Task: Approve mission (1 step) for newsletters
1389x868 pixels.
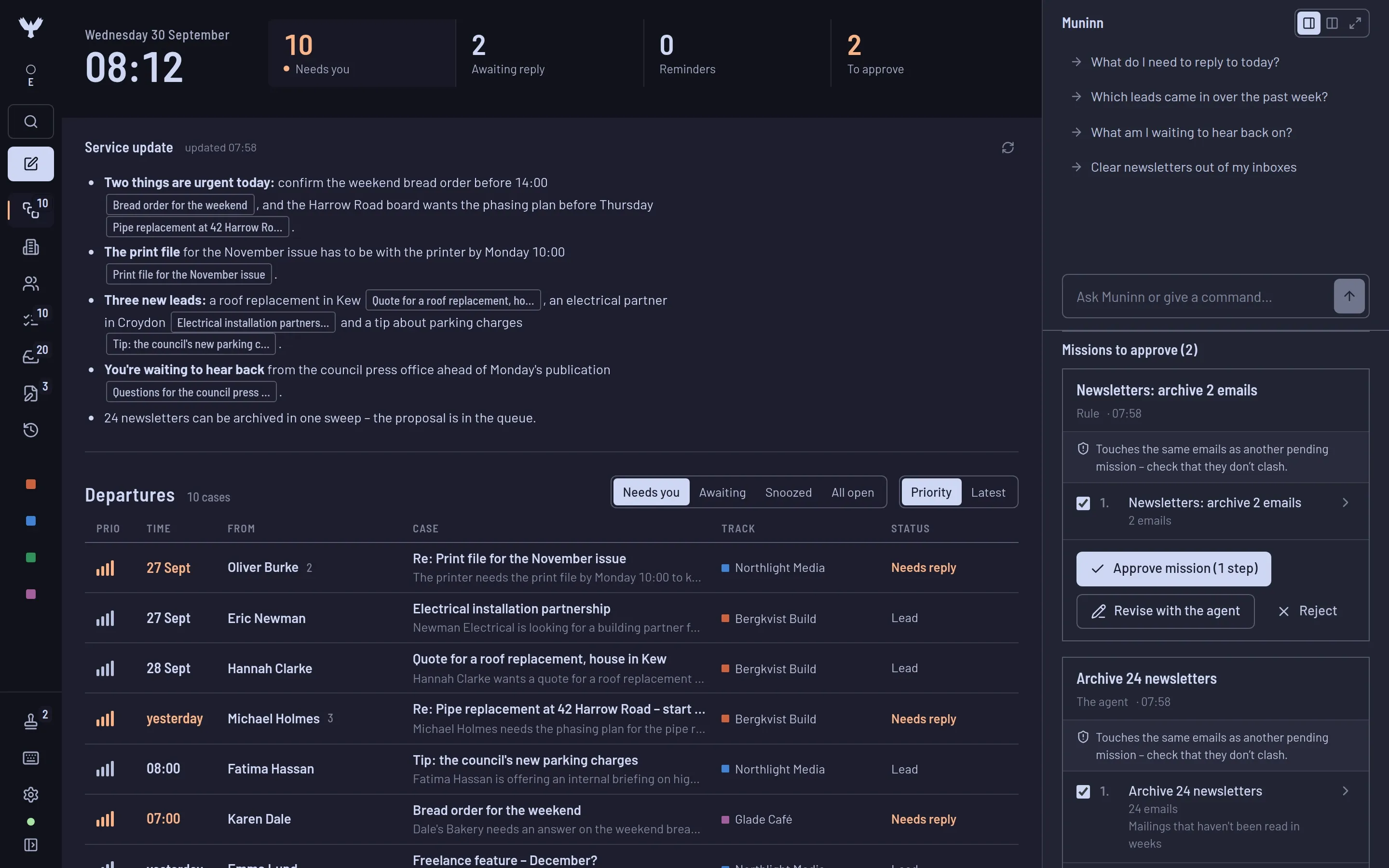Action: tap(1173, 569)
